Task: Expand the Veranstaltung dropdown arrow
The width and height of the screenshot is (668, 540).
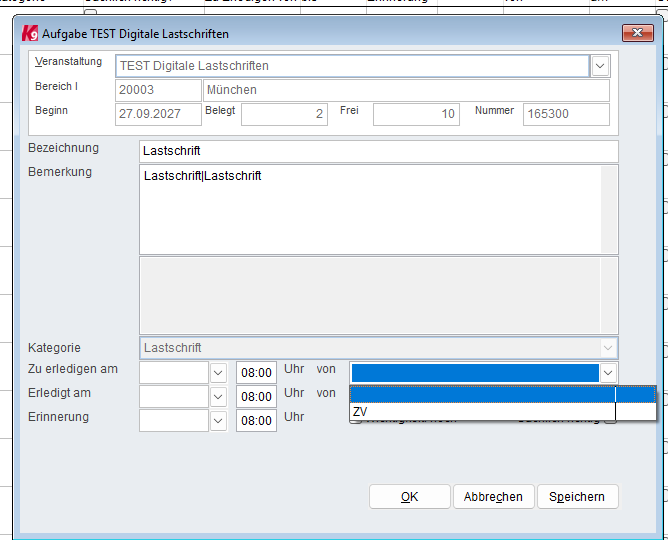Action: [x=600, y=67]
